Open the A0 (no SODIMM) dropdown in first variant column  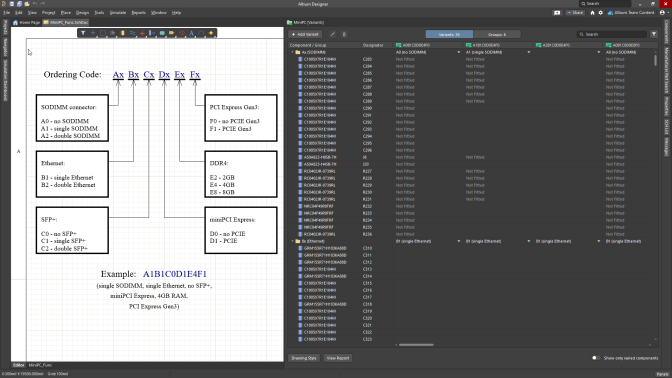(459, 52)
